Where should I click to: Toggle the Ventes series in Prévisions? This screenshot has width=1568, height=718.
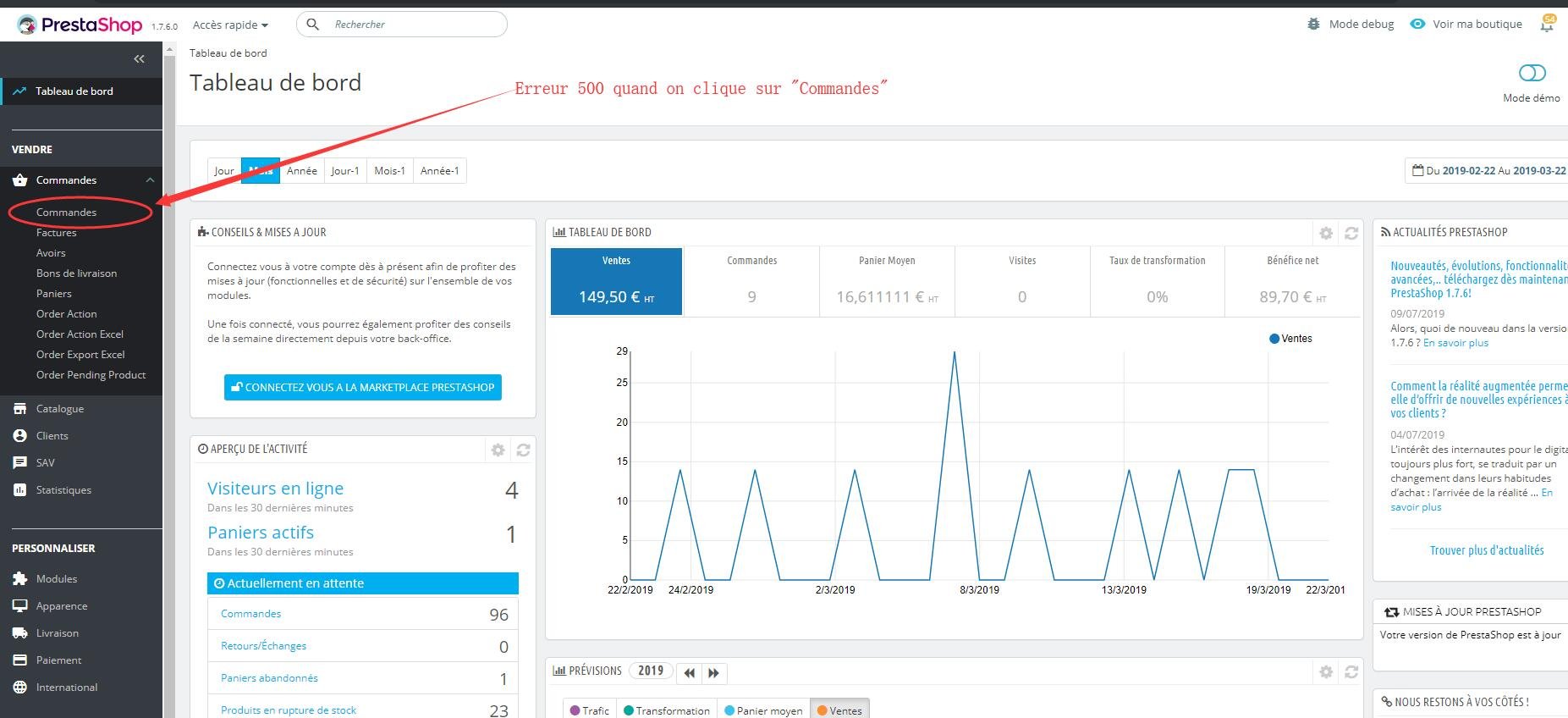click(x=839, y=710)
